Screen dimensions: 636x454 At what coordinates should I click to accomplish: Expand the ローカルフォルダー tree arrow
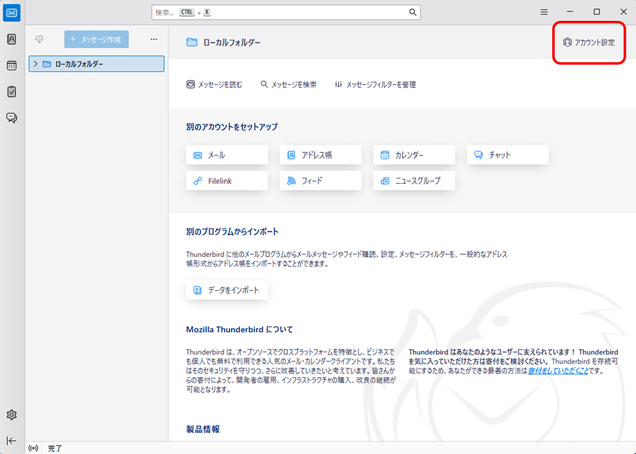35,64
